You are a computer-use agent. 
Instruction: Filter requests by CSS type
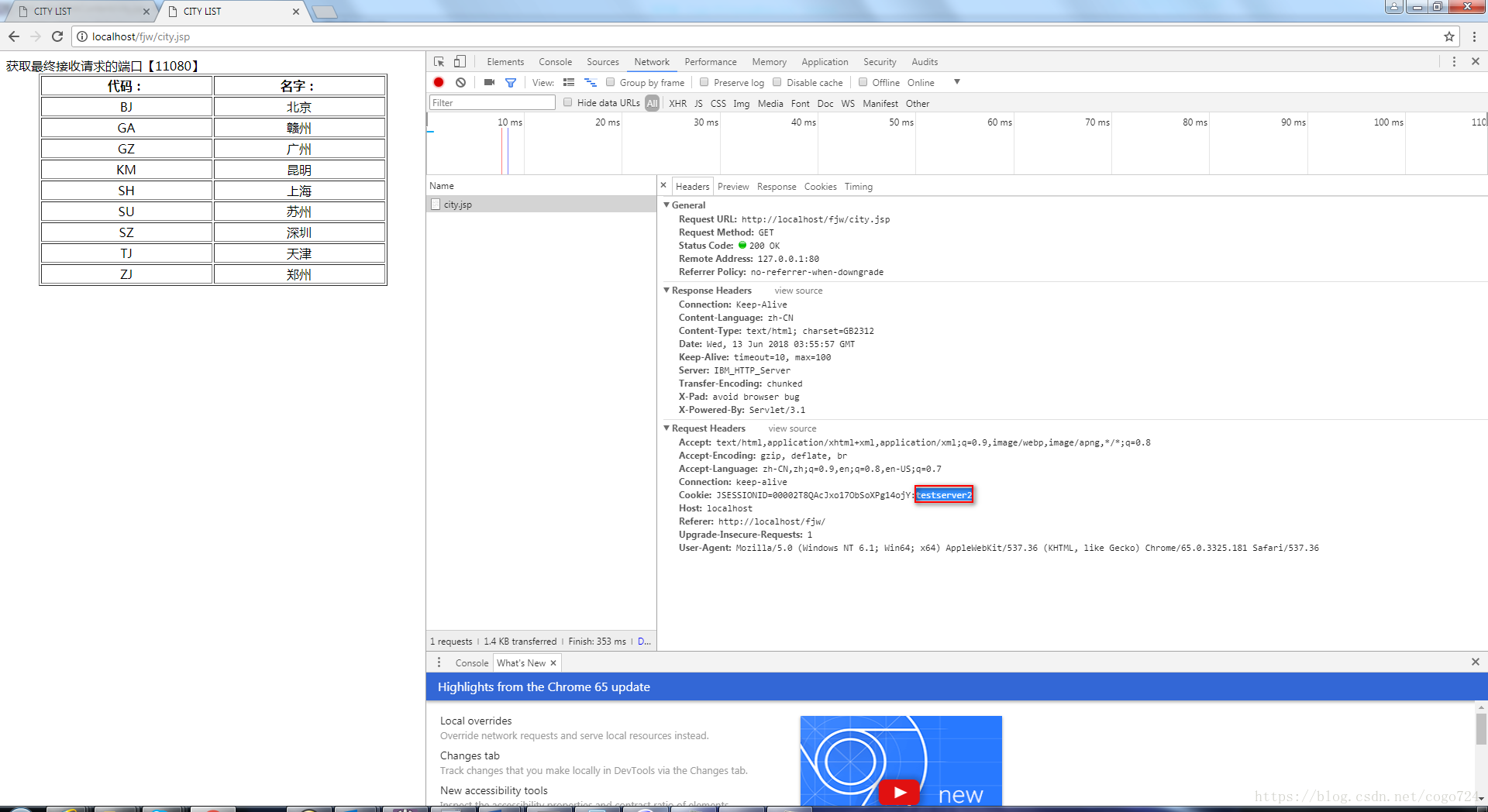coord(718,103)
